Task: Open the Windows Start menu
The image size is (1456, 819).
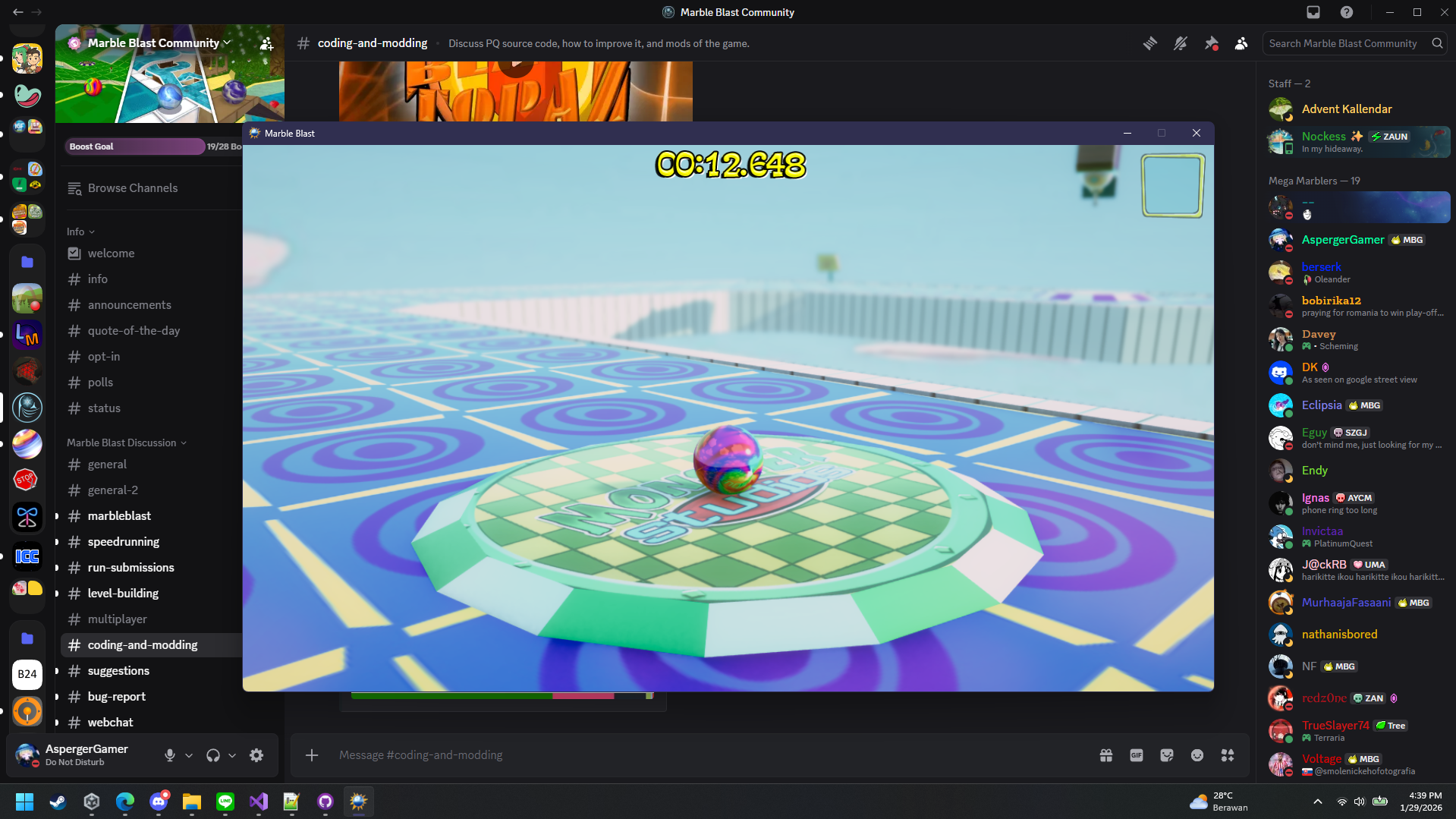Action: (x=24, y=802)
